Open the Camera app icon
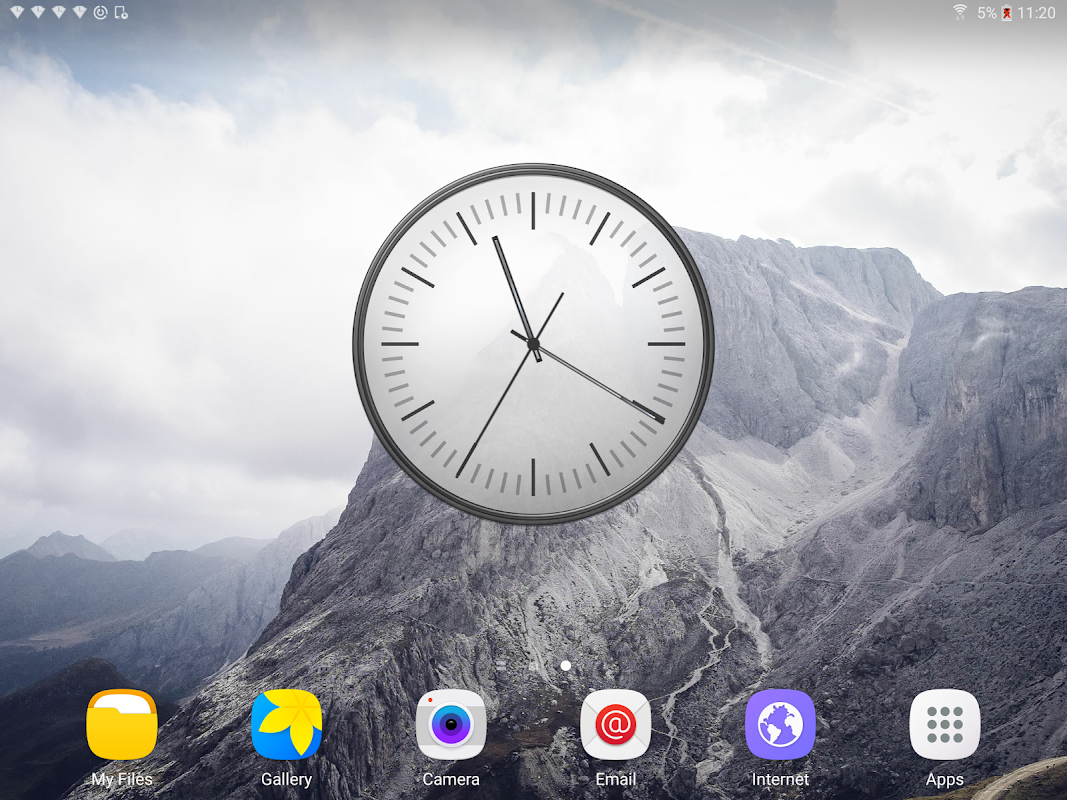Image resolution: width=1067 pixels, height=800 pixels. click(451, 724)
